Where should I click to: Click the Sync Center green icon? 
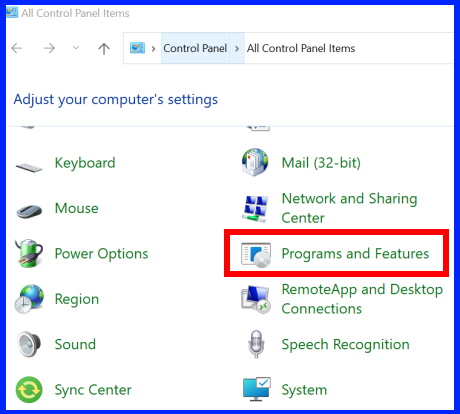click(x=29, y=389)
